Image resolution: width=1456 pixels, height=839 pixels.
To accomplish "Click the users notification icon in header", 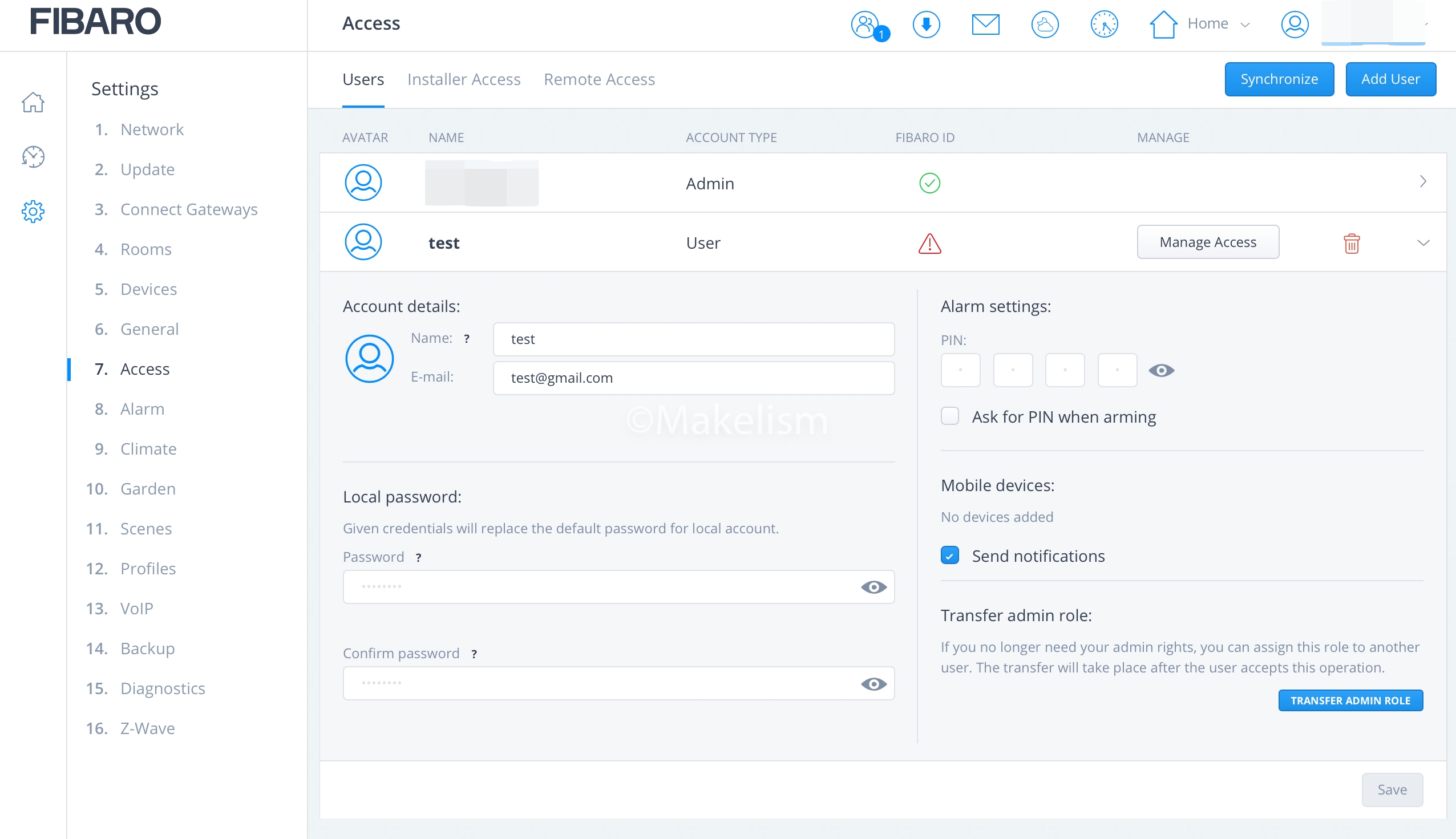I will click(865, 25).
